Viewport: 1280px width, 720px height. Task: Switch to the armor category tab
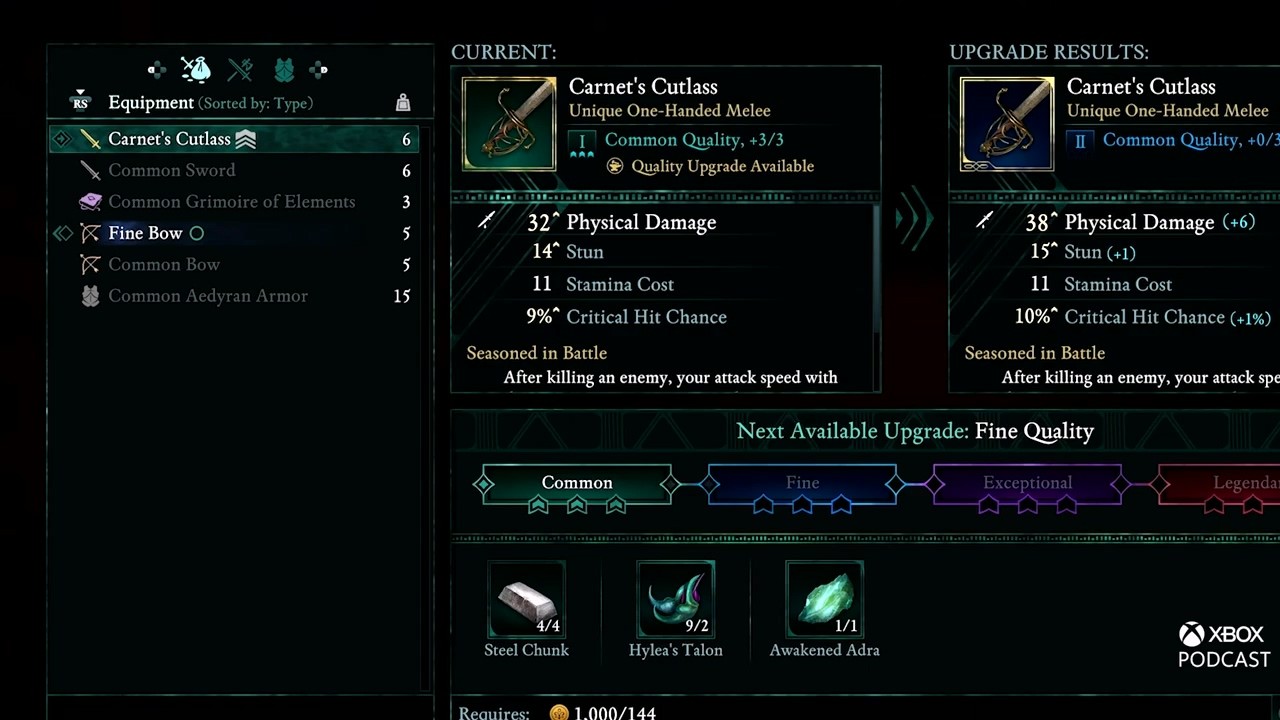click(284, 69)
